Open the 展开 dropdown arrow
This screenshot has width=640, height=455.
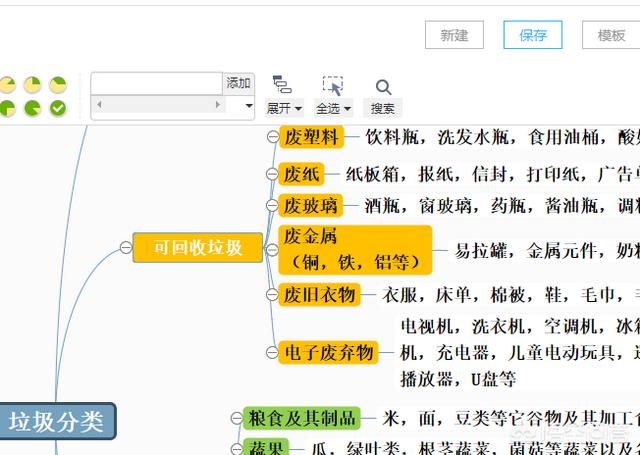(x=298, y=109)
